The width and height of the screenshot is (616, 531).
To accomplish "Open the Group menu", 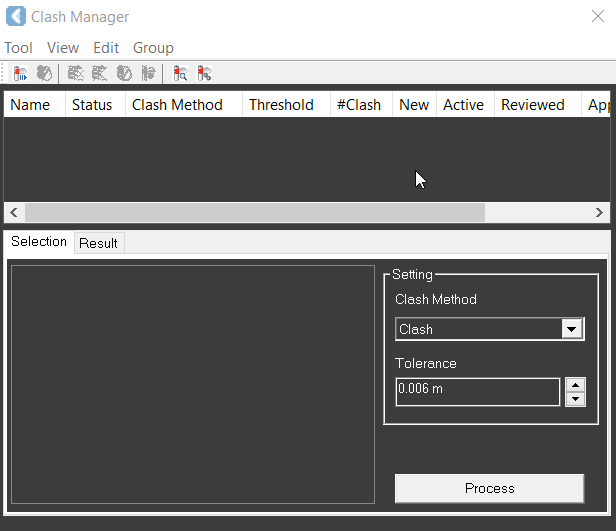I will pyautogui.click(x=153, y=48).
